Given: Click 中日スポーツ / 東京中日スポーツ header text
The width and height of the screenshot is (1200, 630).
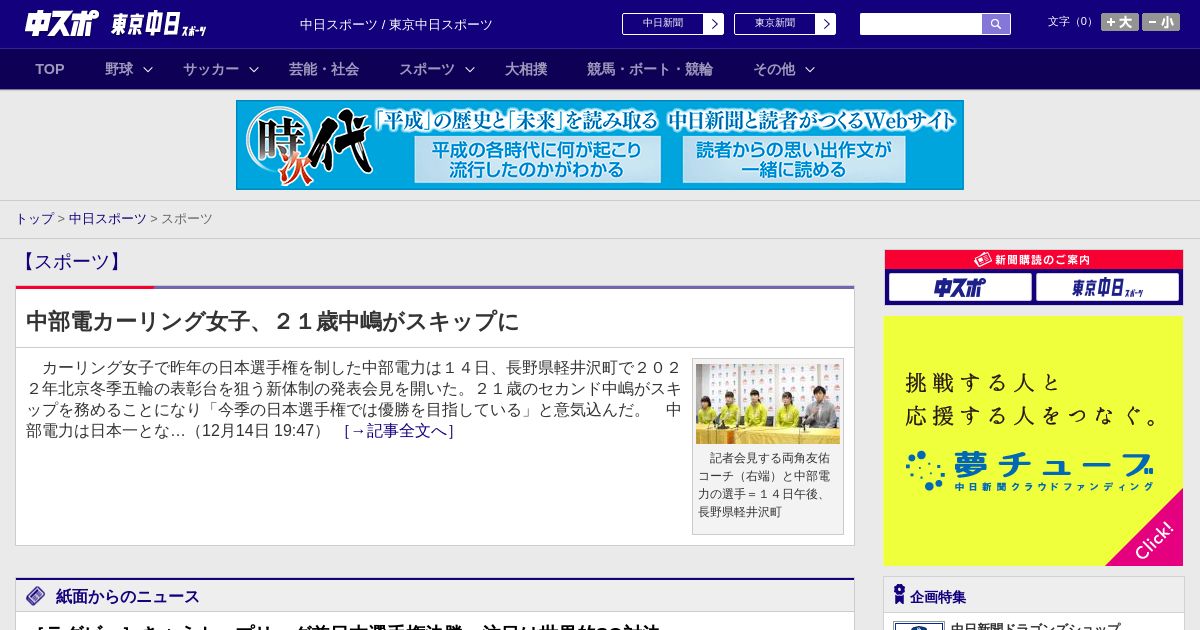Looking at the screenshot, I should tap(396, 24).
